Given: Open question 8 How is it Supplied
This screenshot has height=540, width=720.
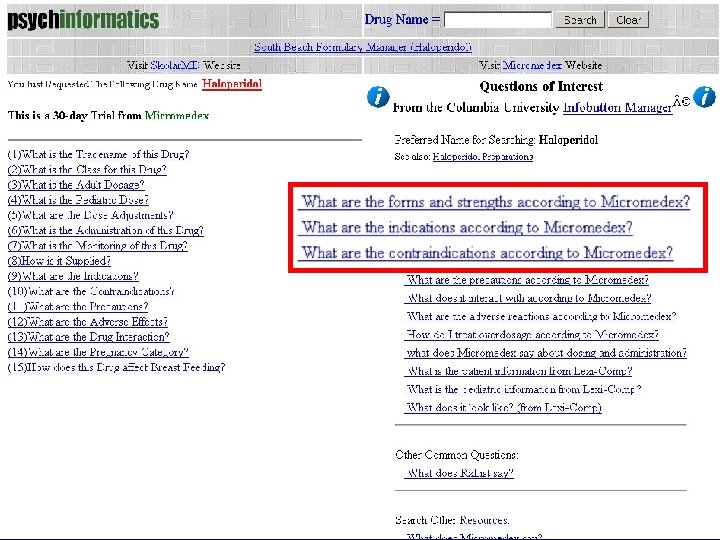Looking at the screenshot, I should 59,261.
